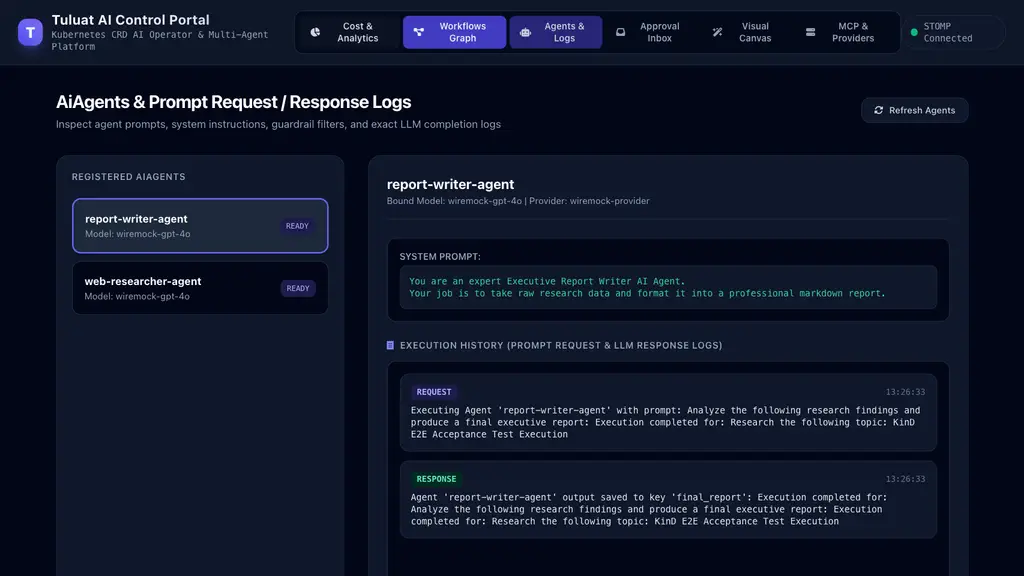Click the Visual Canvas wand icon

tap(717, 32)
